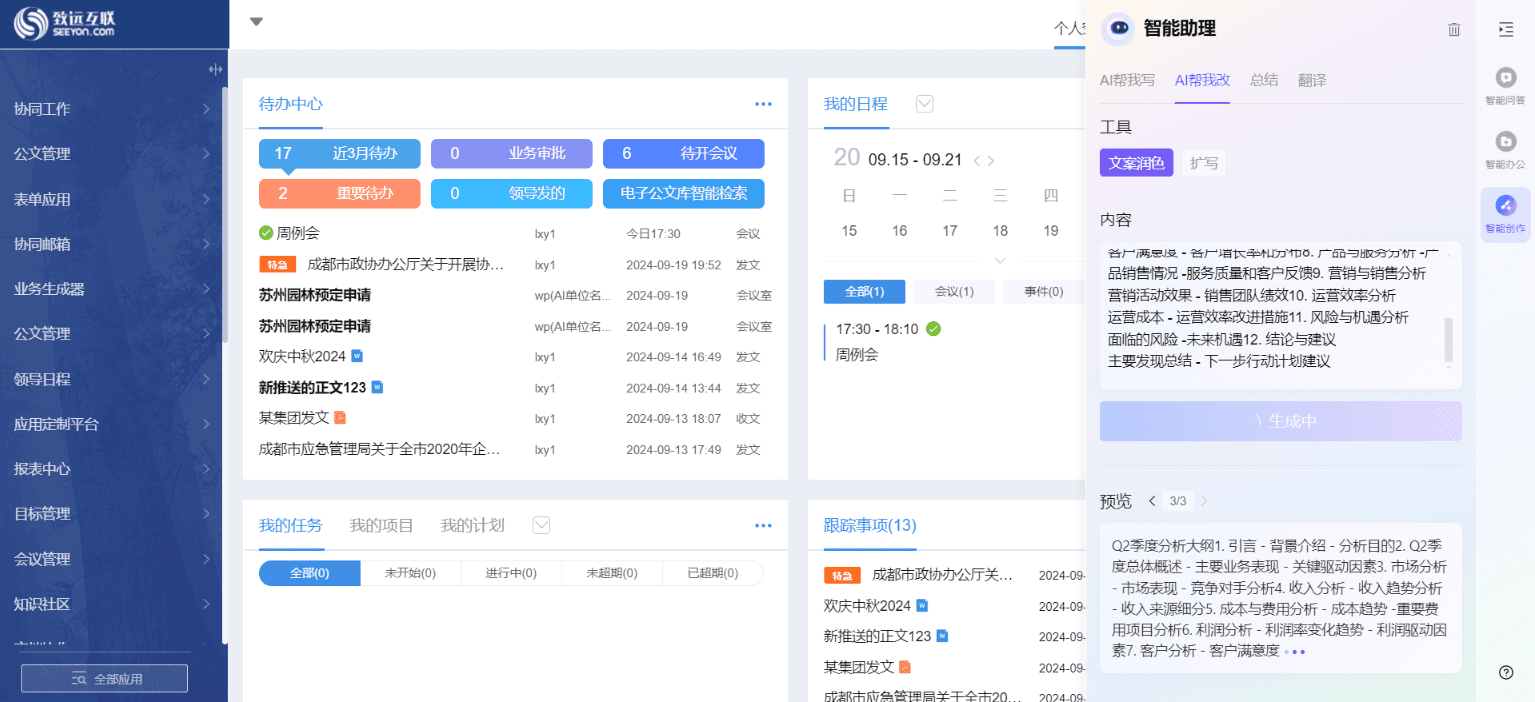Click 全部应用 button
1535x702 pixels.
click(x=104, y=678)
